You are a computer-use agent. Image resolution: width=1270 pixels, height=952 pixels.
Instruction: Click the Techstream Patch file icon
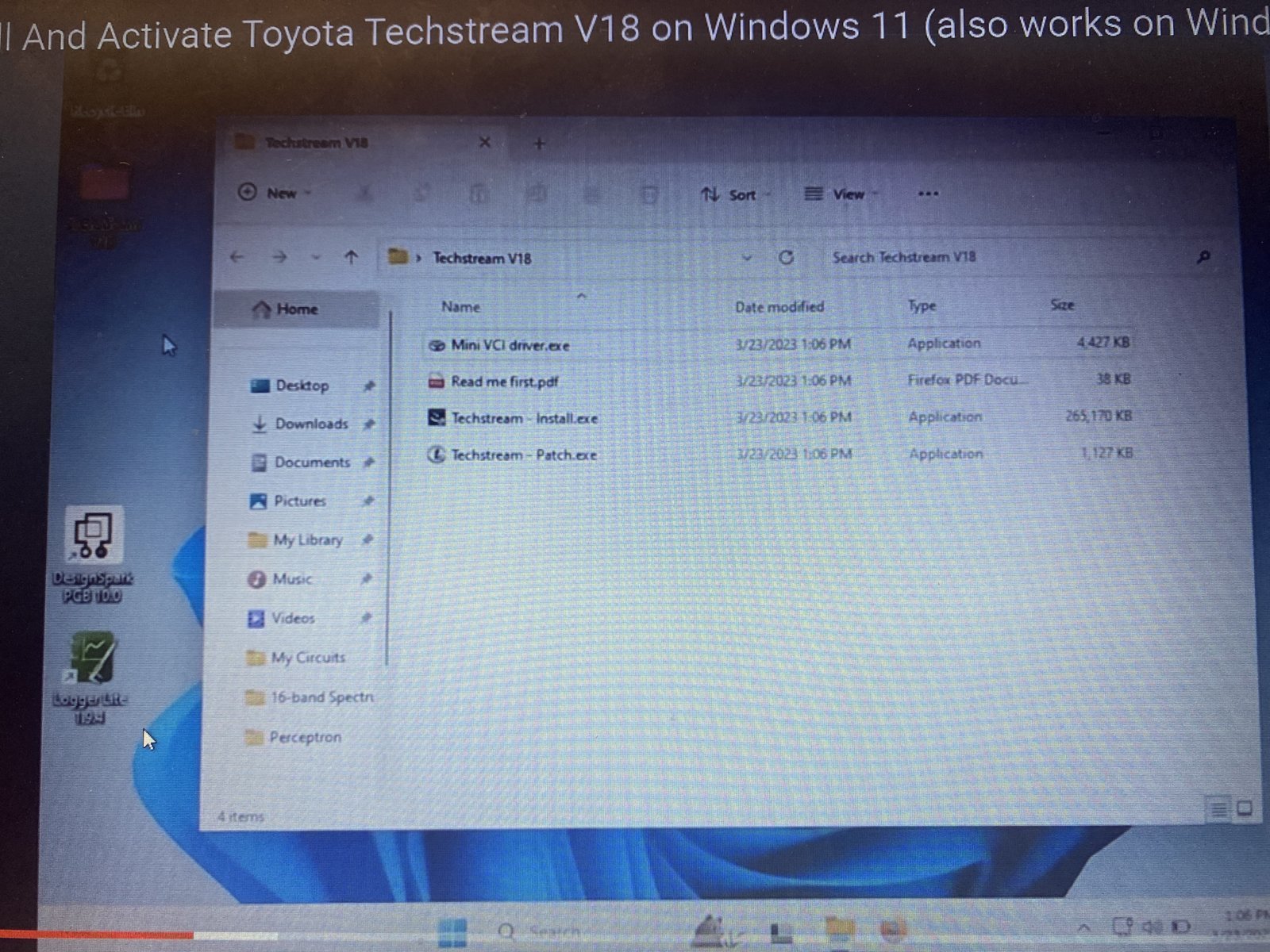(x=436, y=455)
